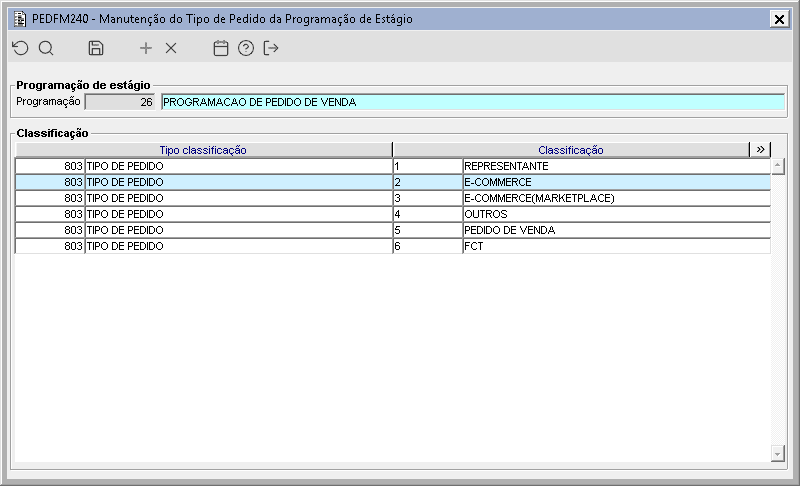Click the scrollbar up arrow in grid
Image resolution: width=800 pixels, height=486 pixels.
778,166
